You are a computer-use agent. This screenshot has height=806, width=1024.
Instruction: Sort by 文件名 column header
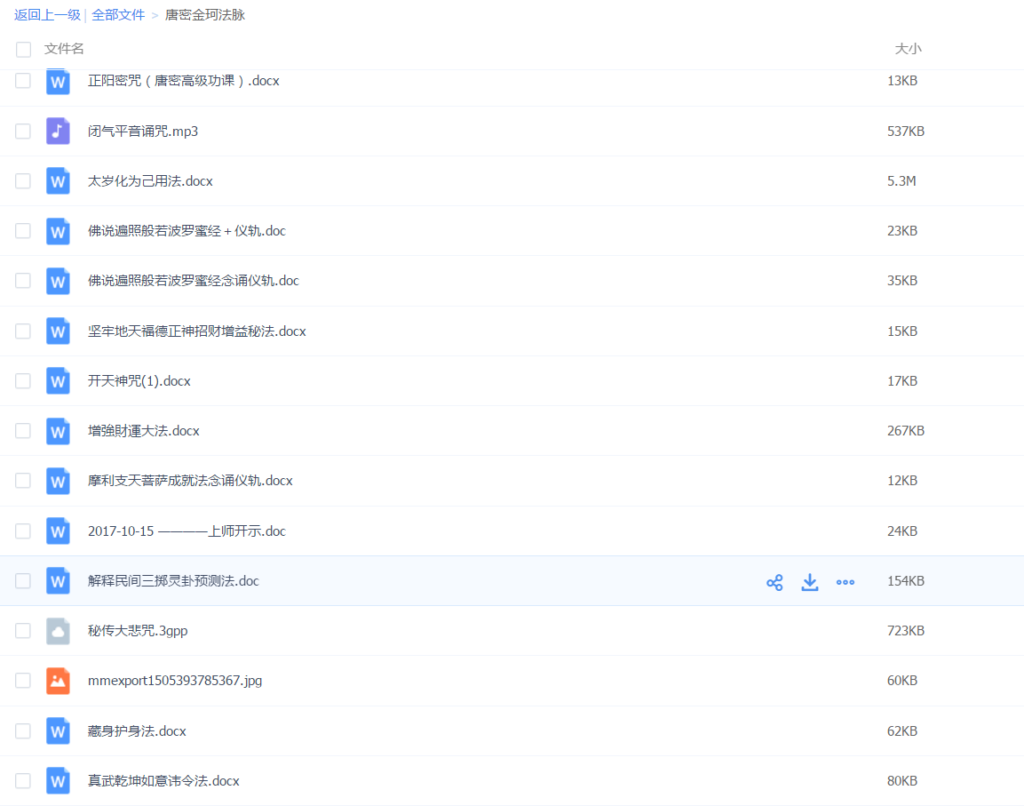pos(65,49)
